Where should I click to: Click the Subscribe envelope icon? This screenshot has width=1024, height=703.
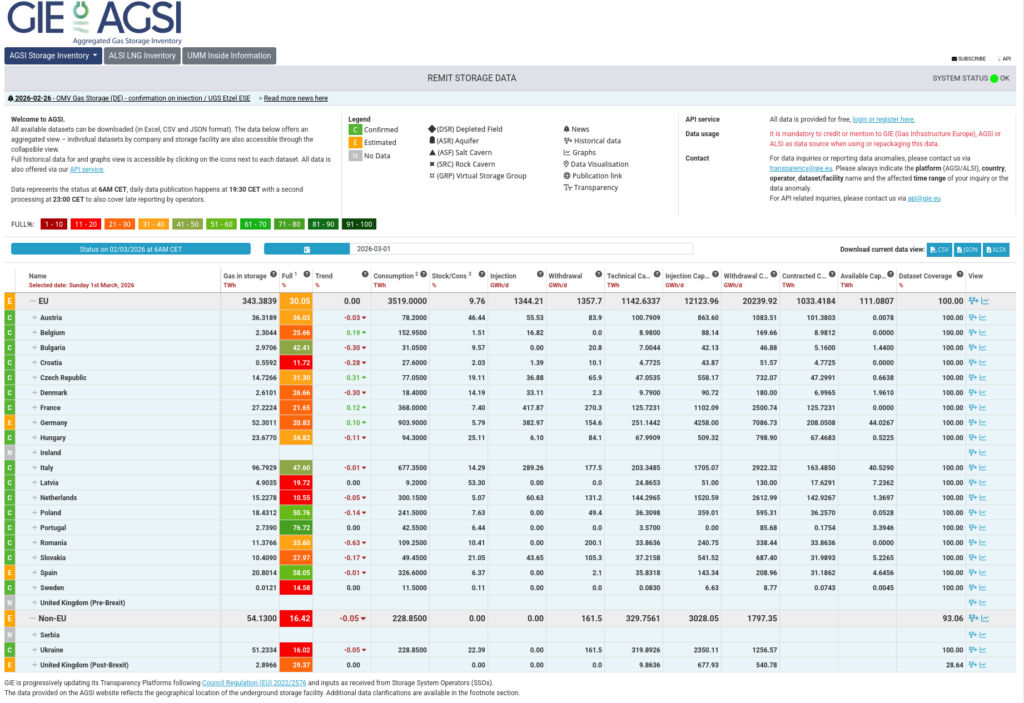[x=955, y=59]
